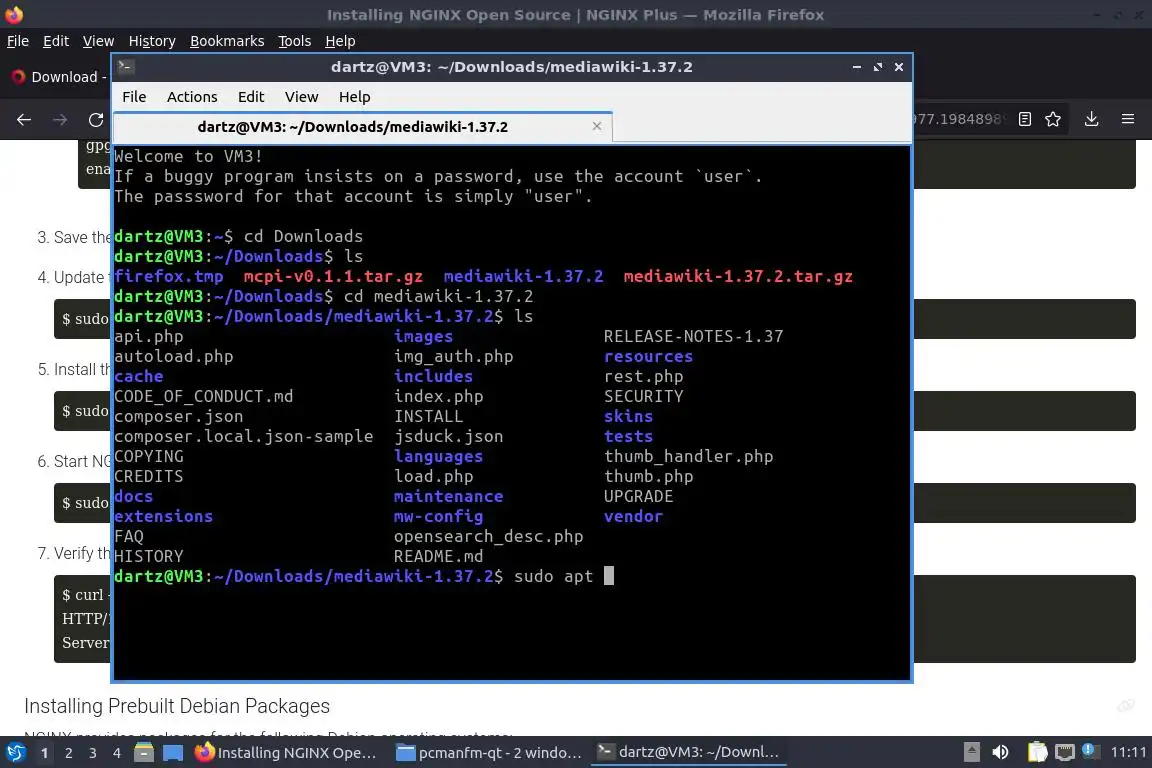Click 'composer.local.json-sample' in terminal listing
Viewport: 1152px width, 768px height.
(x=244, y=437)
